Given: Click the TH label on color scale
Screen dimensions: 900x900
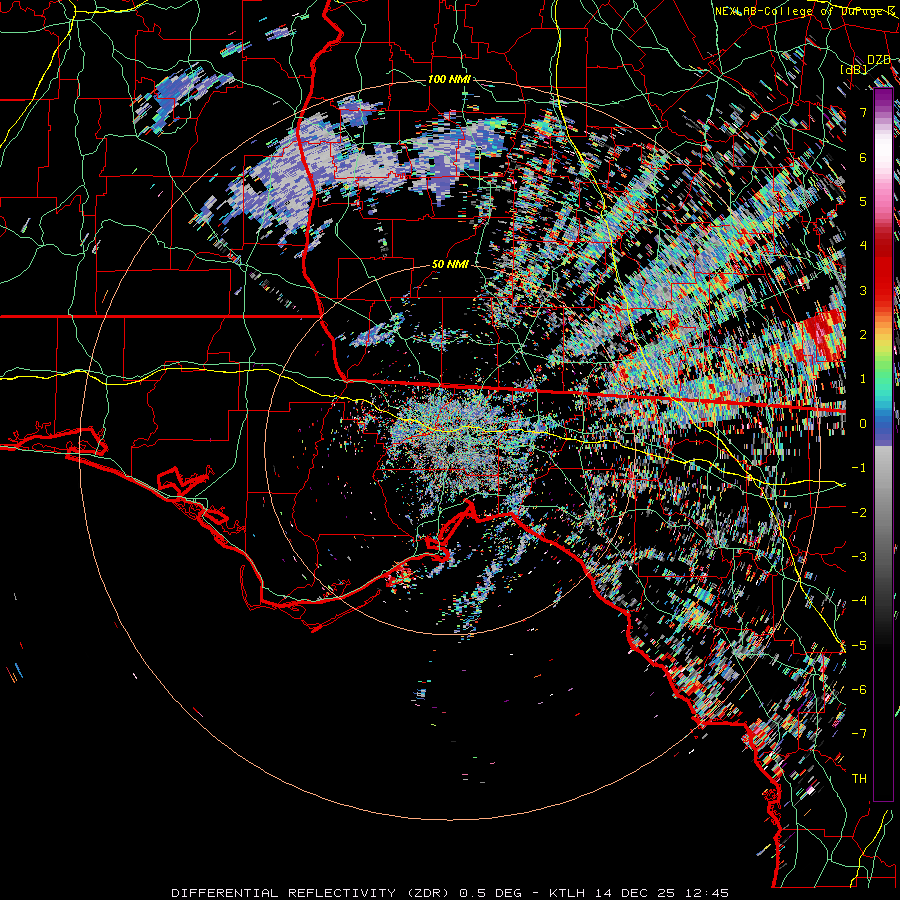Looking at the screenshot, I should point(859,778).
